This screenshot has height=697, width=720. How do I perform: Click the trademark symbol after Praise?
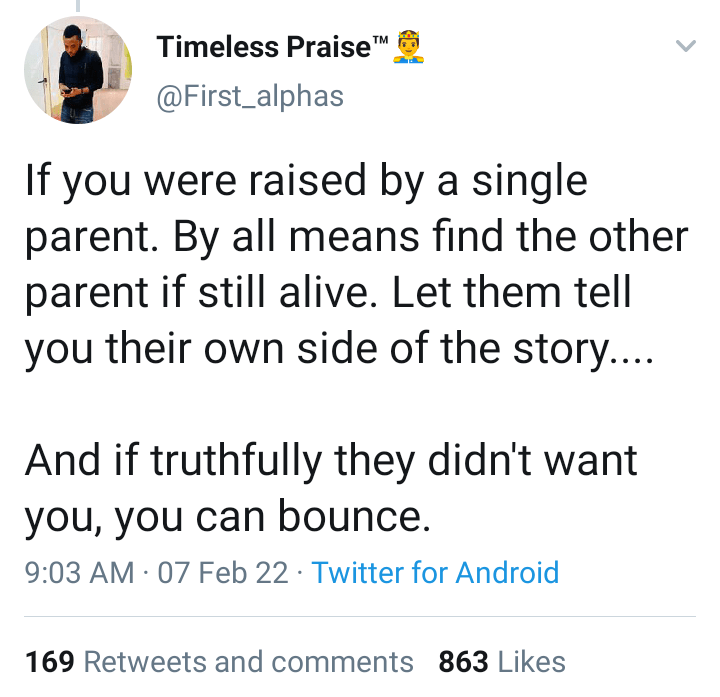[x=379, y=40]
